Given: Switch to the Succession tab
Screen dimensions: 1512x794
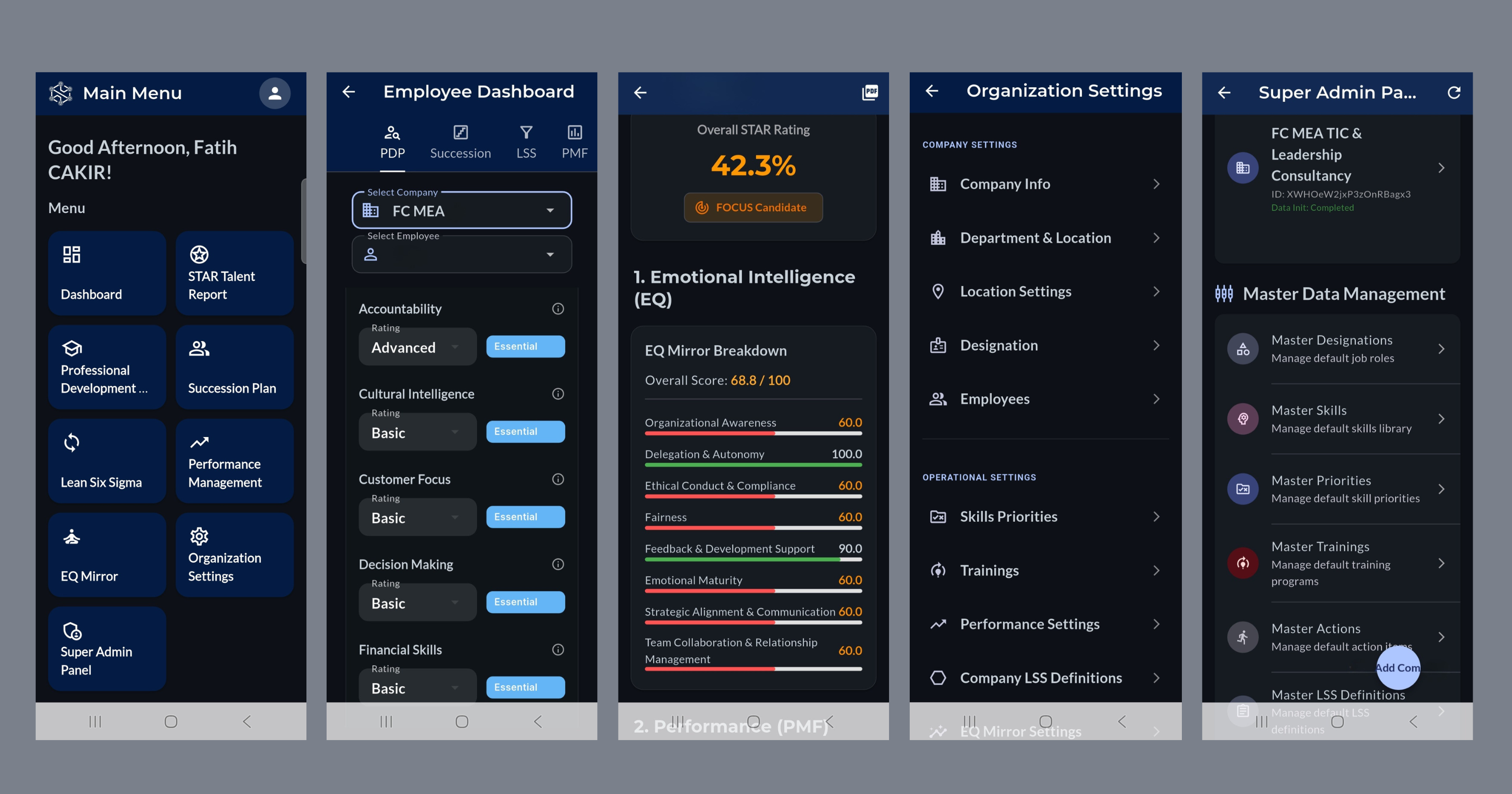Looking at the screenshot, I should (x=460, y=142).
